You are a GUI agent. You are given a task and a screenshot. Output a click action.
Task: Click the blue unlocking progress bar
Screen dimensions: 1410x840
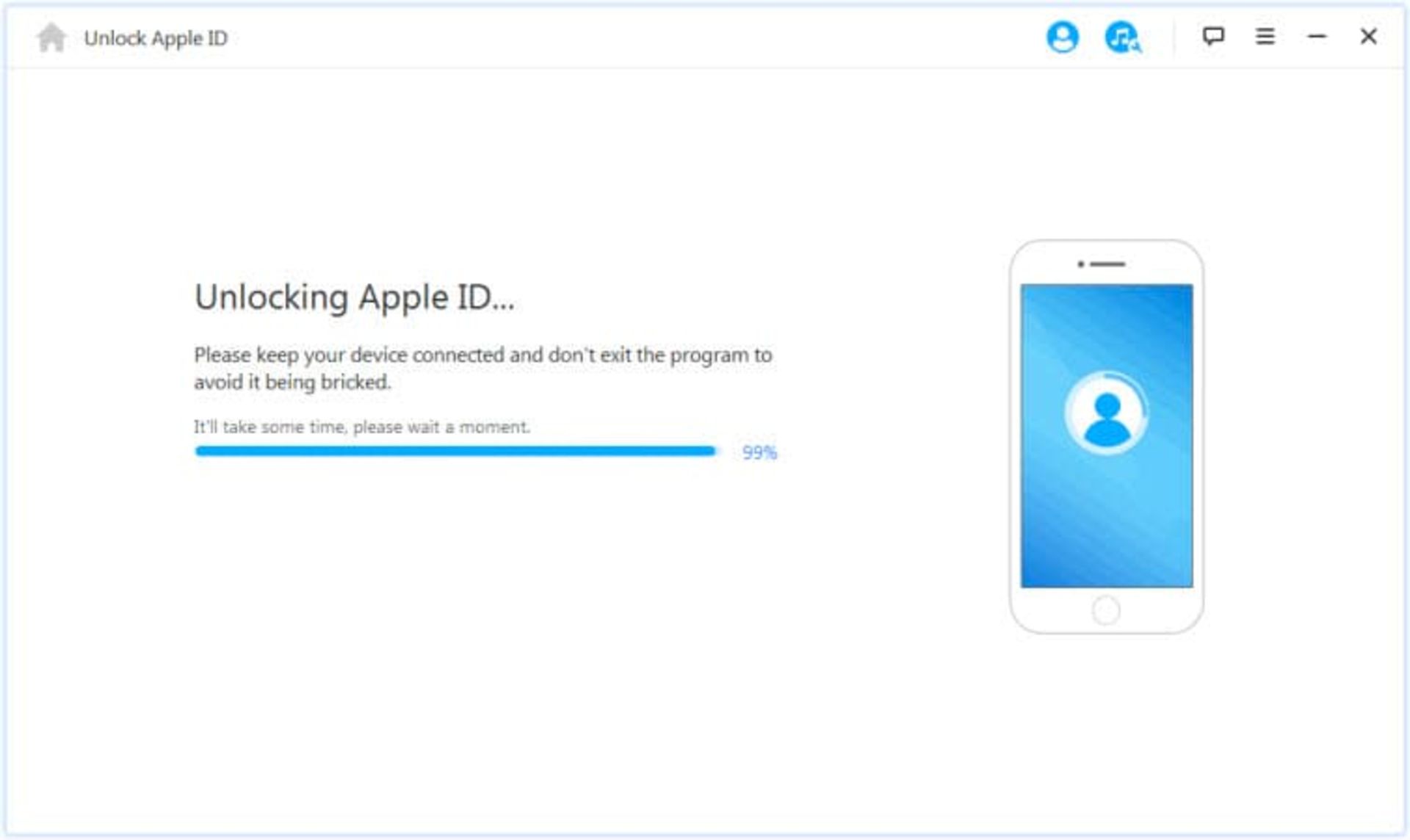click(455, 451)
